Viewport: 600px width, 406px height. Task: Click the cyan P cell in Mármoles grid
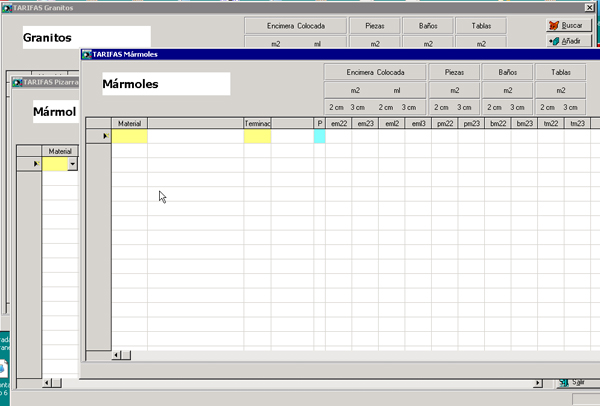[320, 136]
